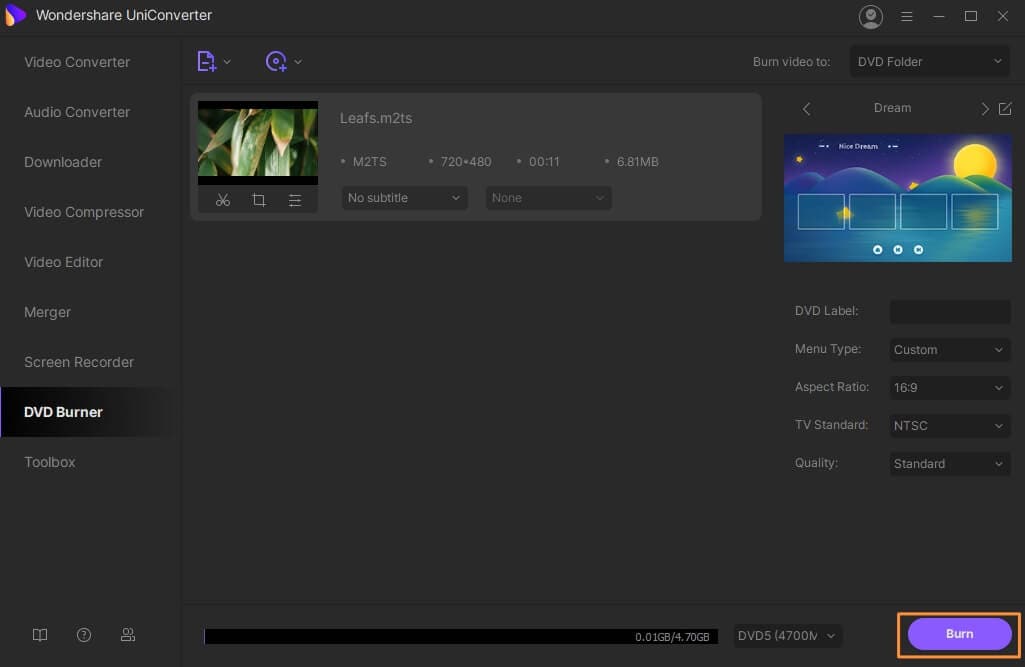
Task: Select DVD Burner in sidebar
Action: [x=63, y=412]
